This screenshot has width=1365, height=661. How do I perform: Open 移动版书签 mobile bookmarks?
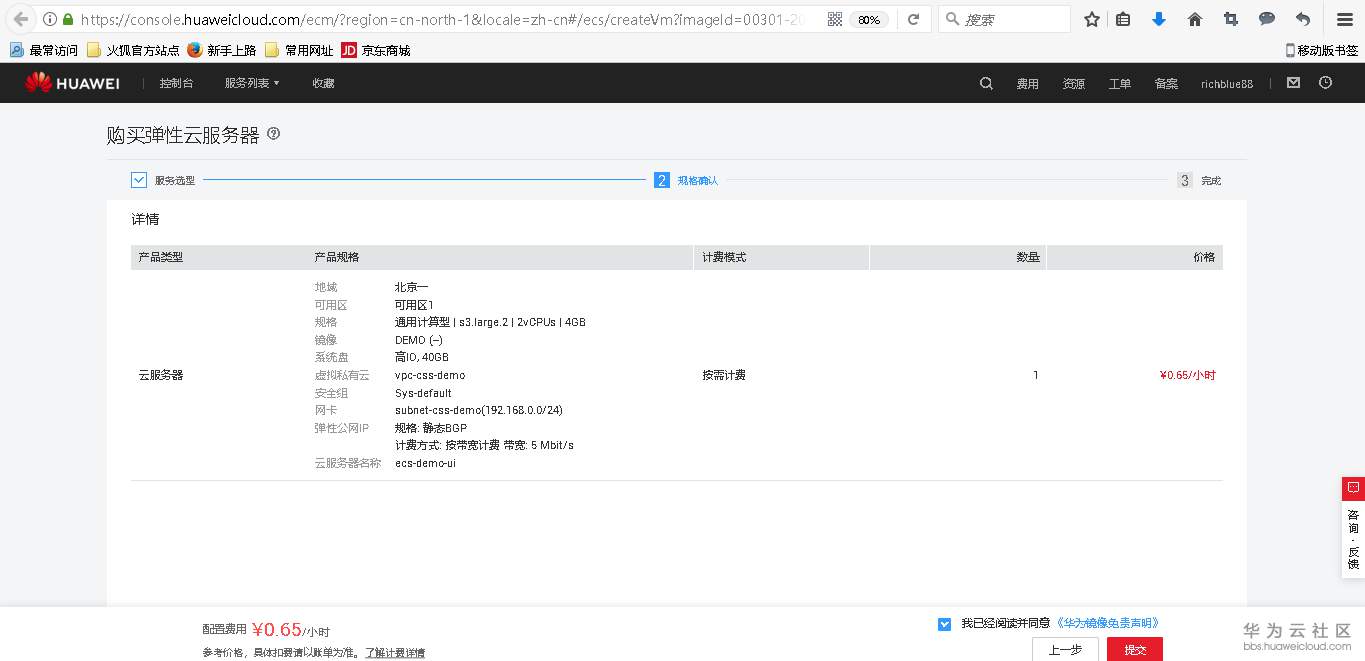coord(1321,50)
